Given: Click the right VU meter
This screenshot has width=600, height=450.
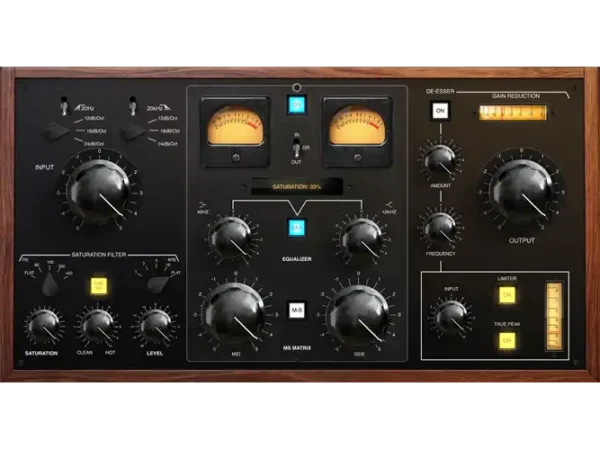Looking at the screenshot, I should (x=357, y=132).
